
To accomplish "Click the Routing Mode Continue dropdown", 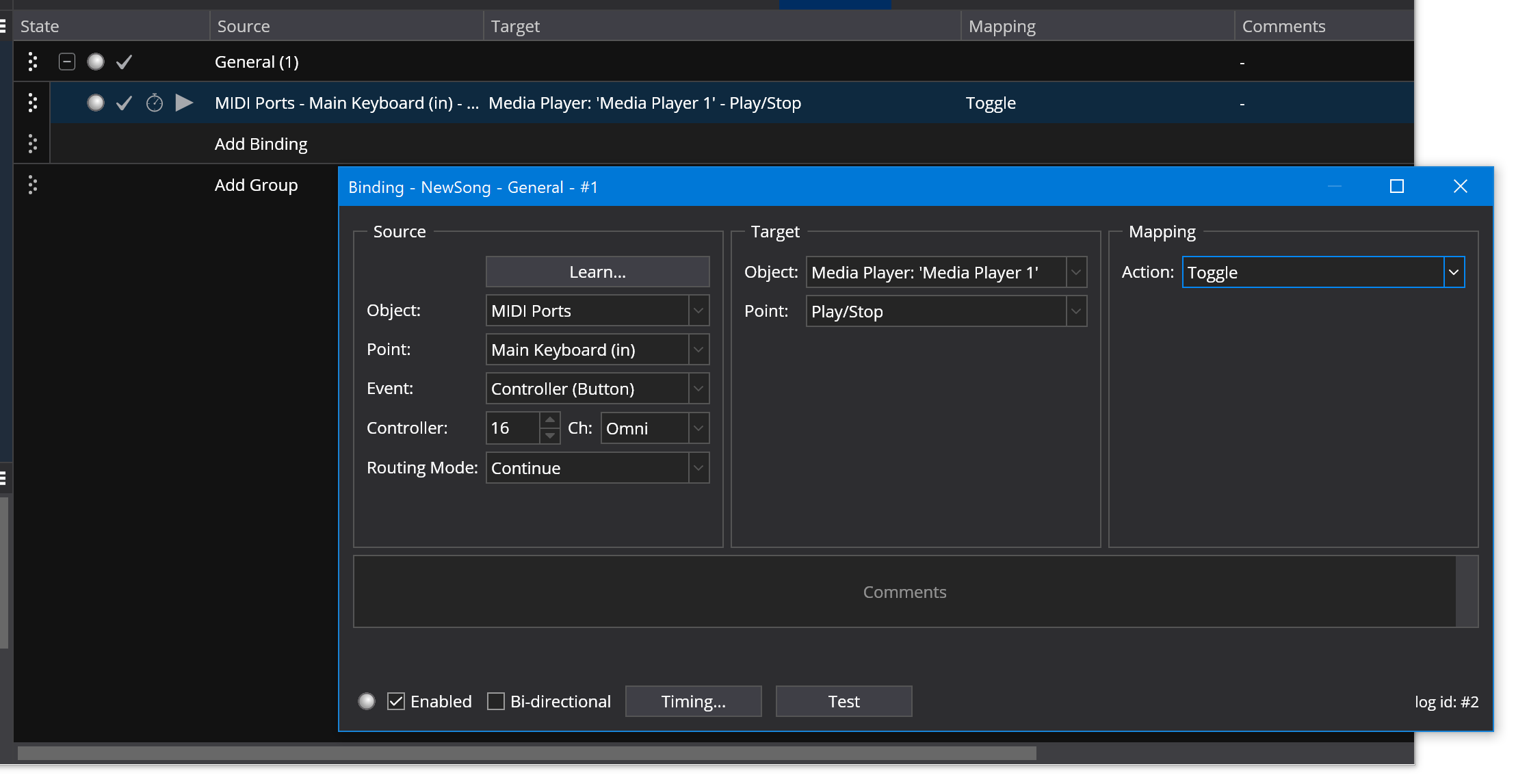I will pyautogui.click(x=597, y=467).
